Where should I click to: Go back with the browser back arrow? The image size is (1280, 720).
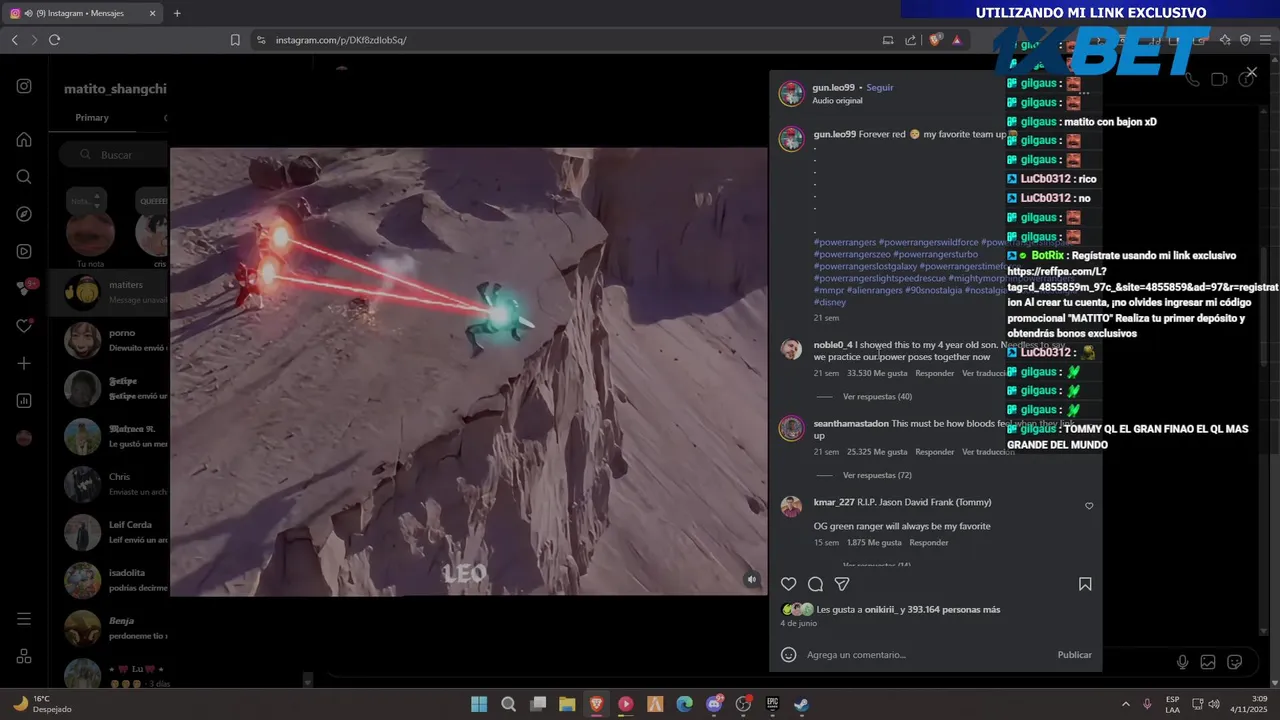[x=14, y=40]
